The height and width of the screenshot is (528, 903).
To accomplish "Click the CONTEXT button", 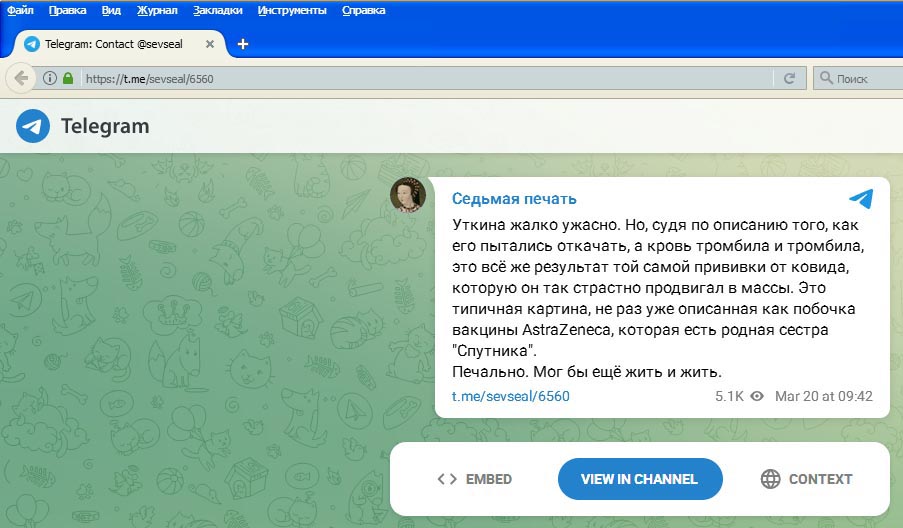I will pyautogui.click(x=806, y=479).
